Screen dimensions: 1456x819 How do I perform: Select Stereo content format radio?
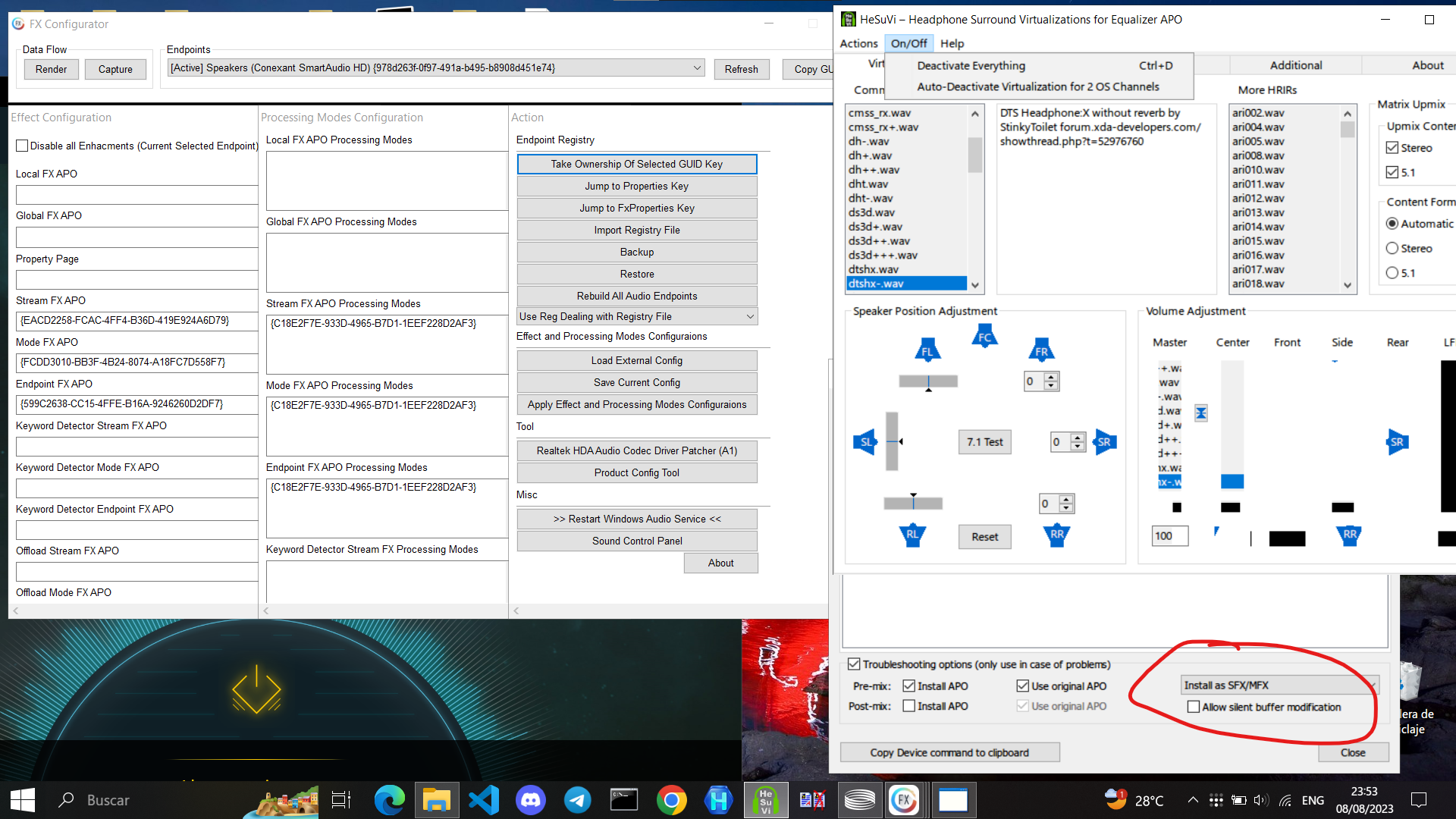point(1392,248)
